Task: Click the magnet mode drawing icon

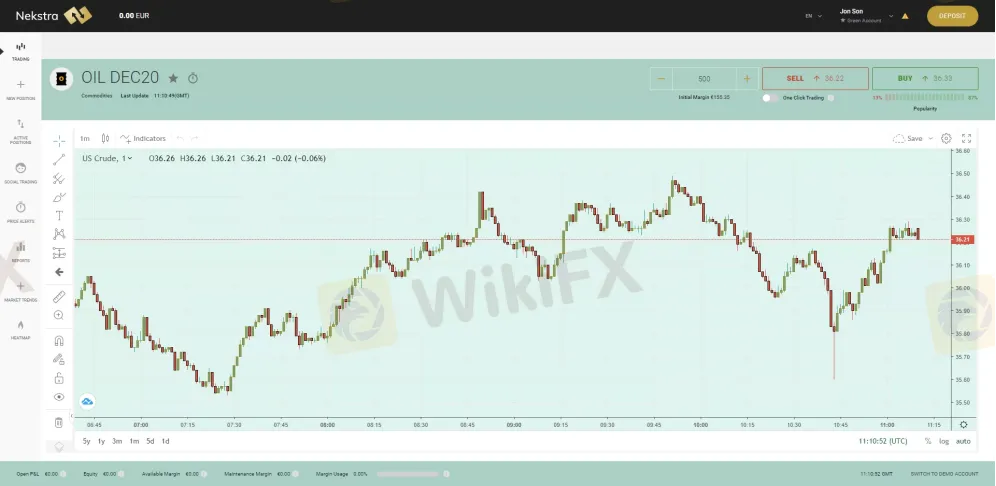Action: pos(59,340)
